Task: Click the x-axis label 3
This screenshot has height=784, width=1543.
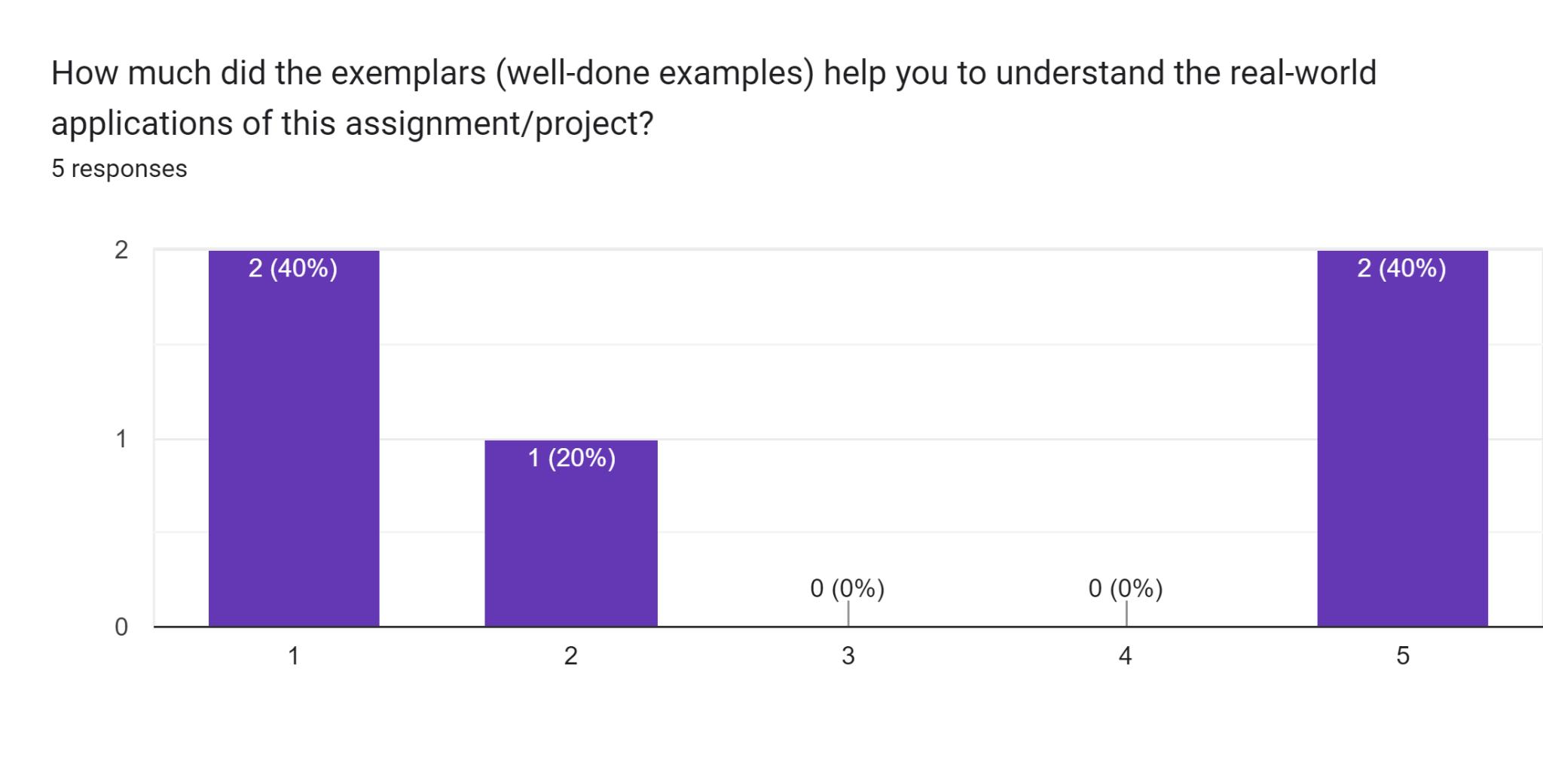Action: [848, 656]
